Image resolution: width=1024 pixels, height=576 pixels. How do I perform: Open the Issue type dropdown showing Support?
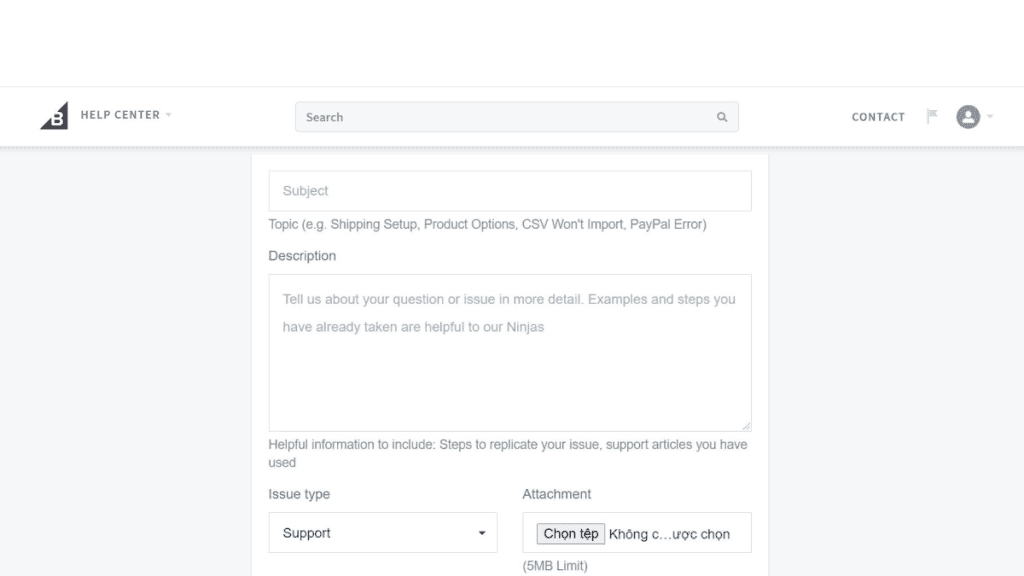[382, 532]
